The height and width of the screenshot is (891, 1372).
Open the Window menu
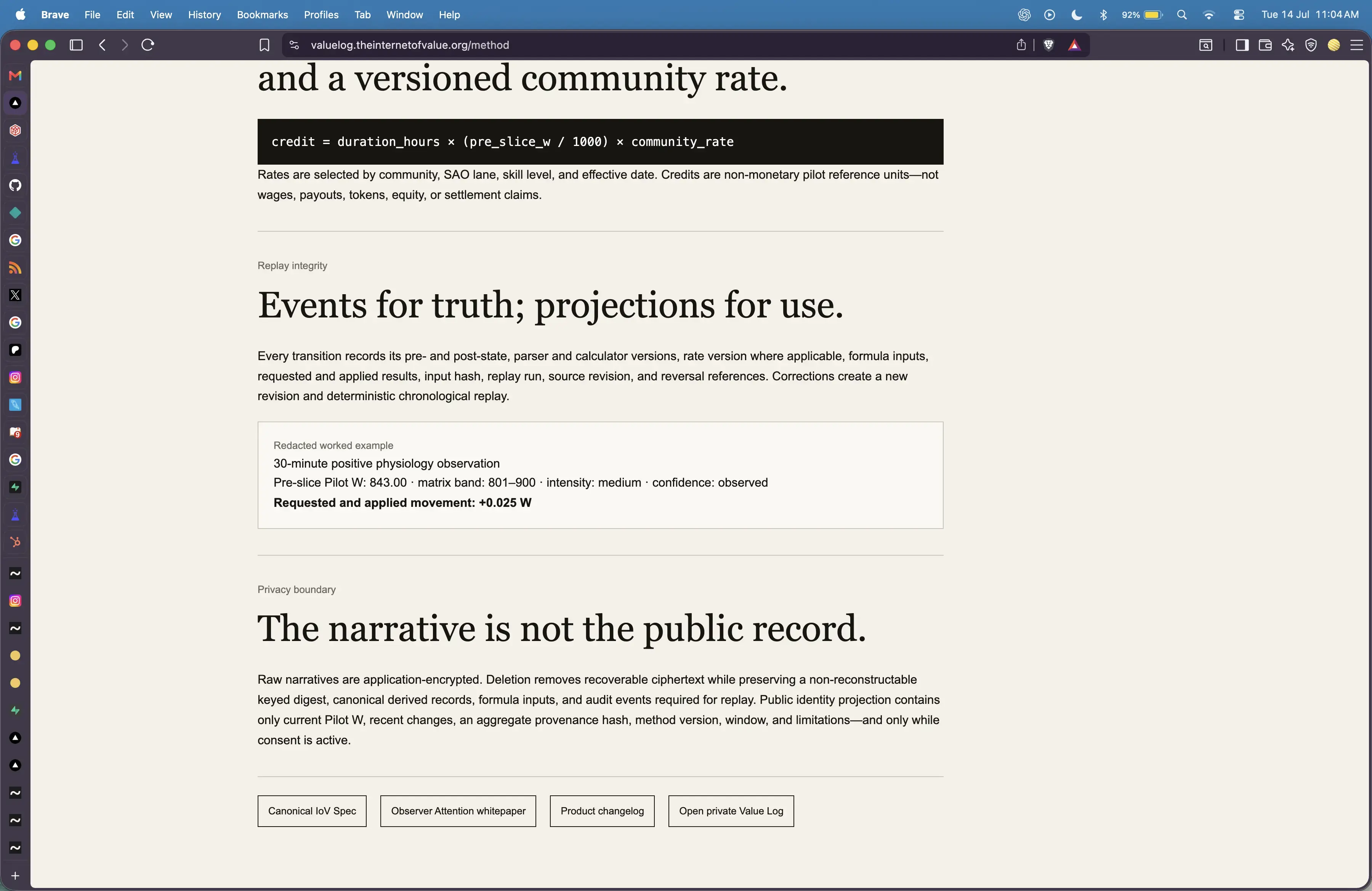click(x=404, y=14)
